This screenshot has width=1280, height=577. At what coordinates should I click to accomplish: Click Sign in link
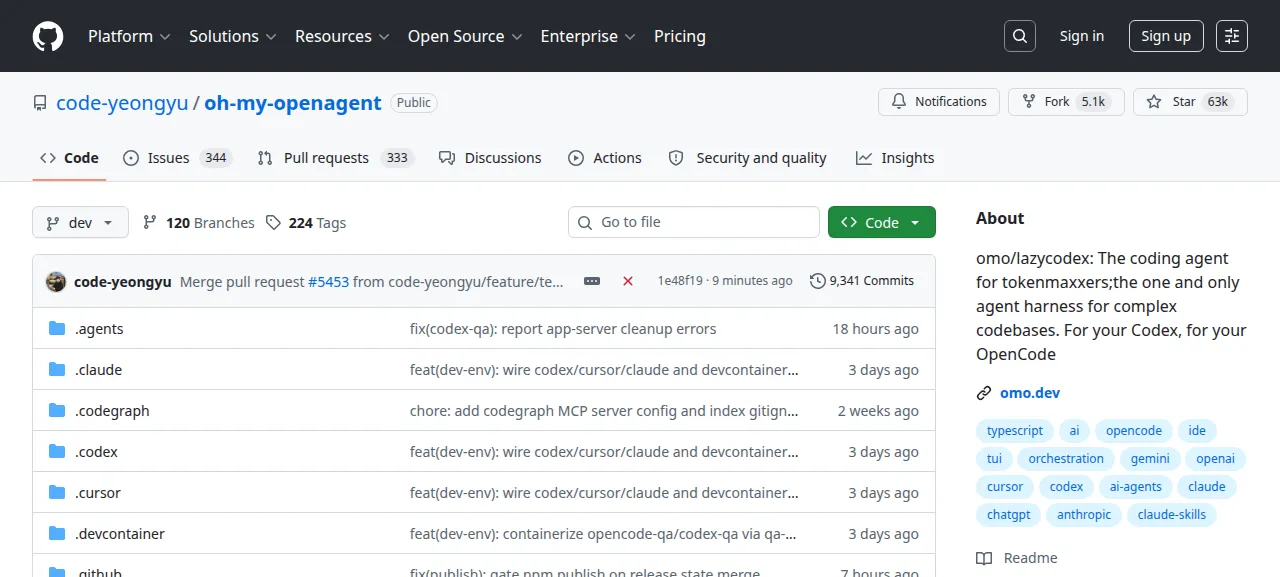point(1082,36)
